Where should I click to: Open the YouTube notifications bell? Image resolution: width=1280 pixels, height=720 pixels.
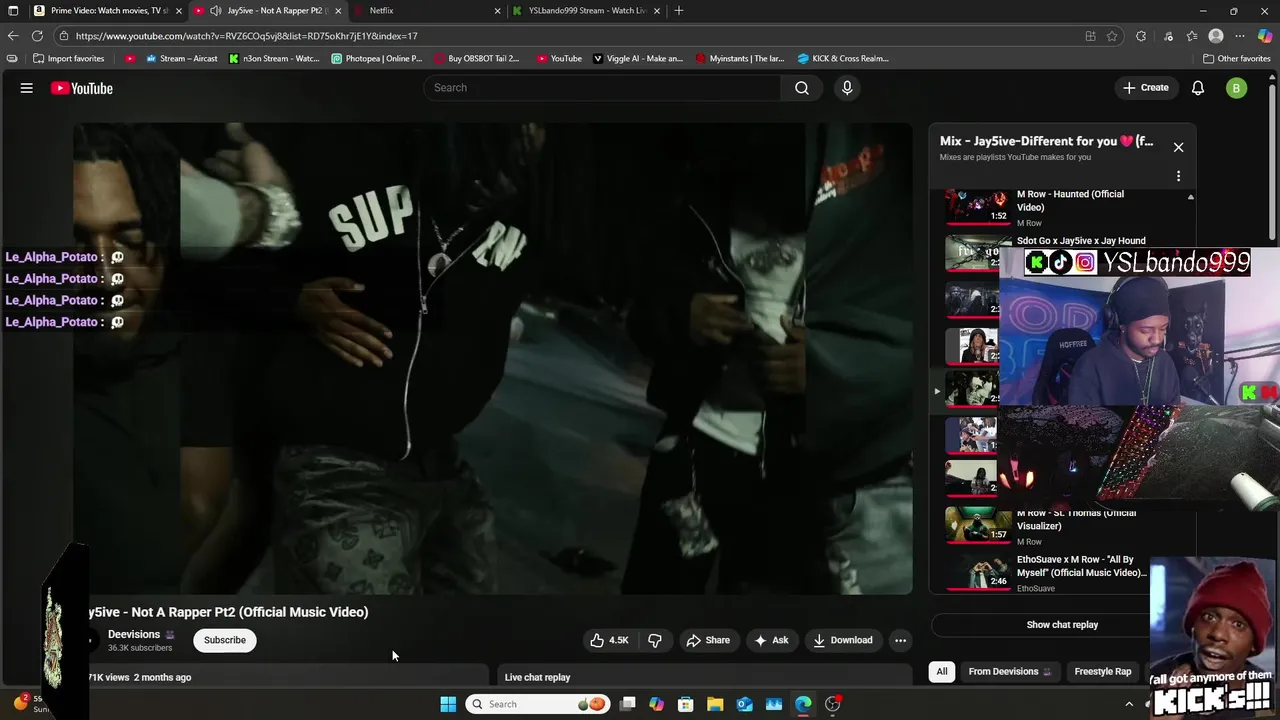(1198, 88)
